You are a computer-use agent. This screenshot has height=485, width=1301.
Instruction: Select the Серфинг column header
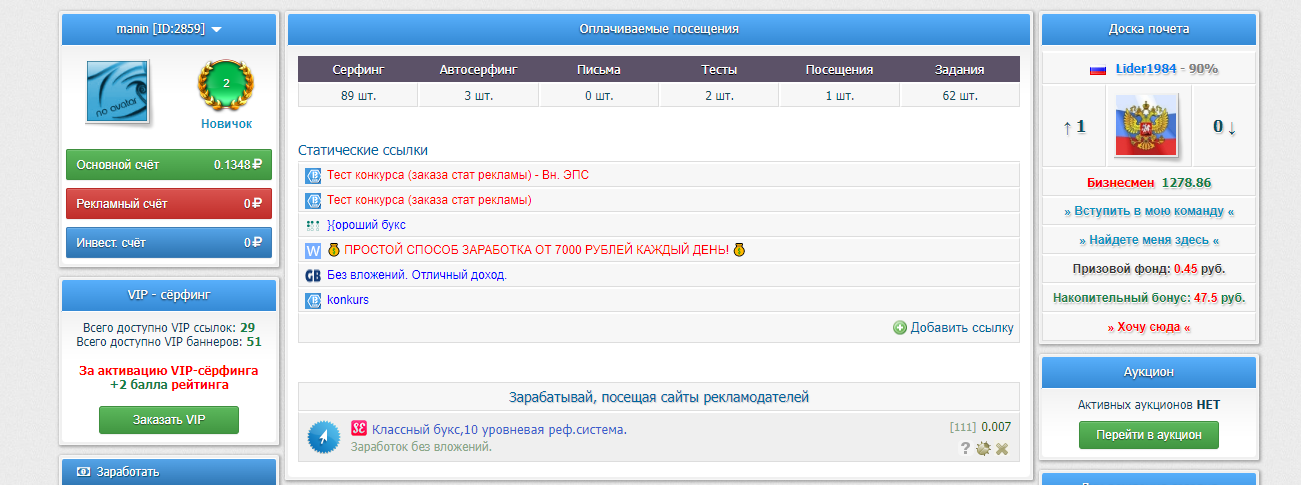tap(358, 70)
